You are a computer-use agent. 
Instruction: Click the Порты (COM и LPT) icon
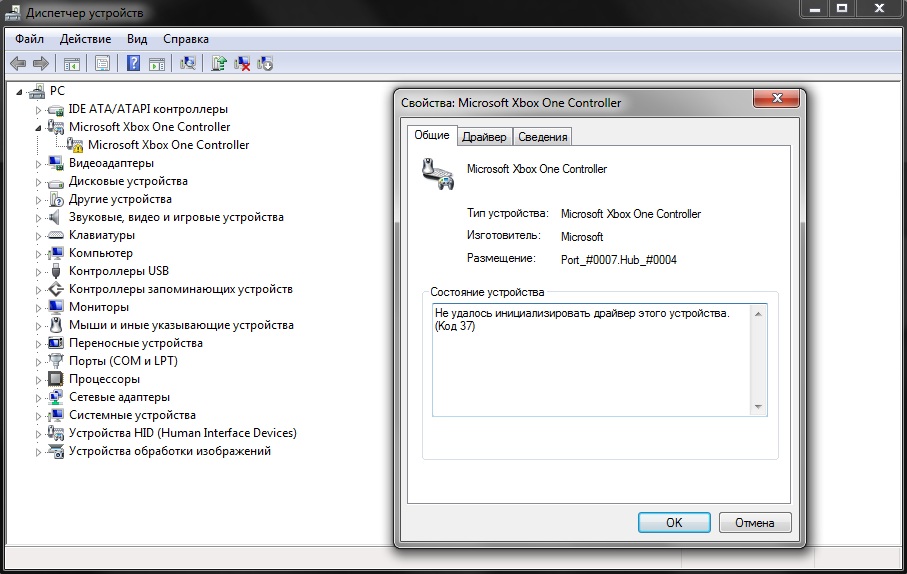tap(56, 361)
